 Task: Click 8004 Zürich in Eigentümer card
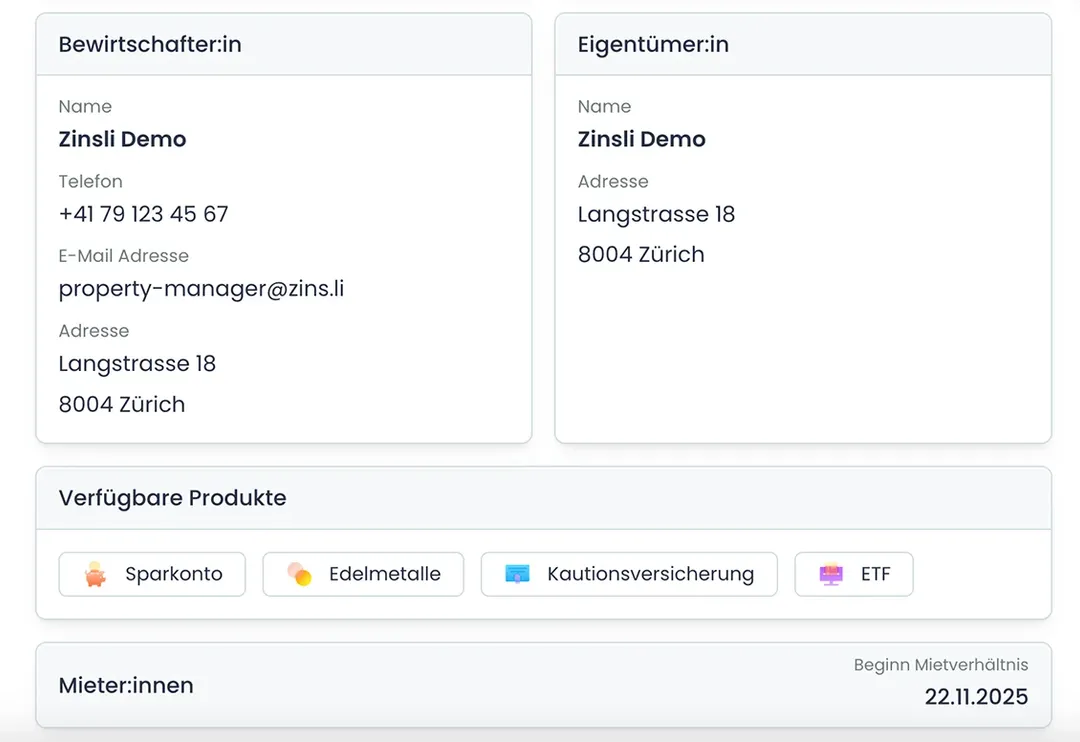[641, 255]
